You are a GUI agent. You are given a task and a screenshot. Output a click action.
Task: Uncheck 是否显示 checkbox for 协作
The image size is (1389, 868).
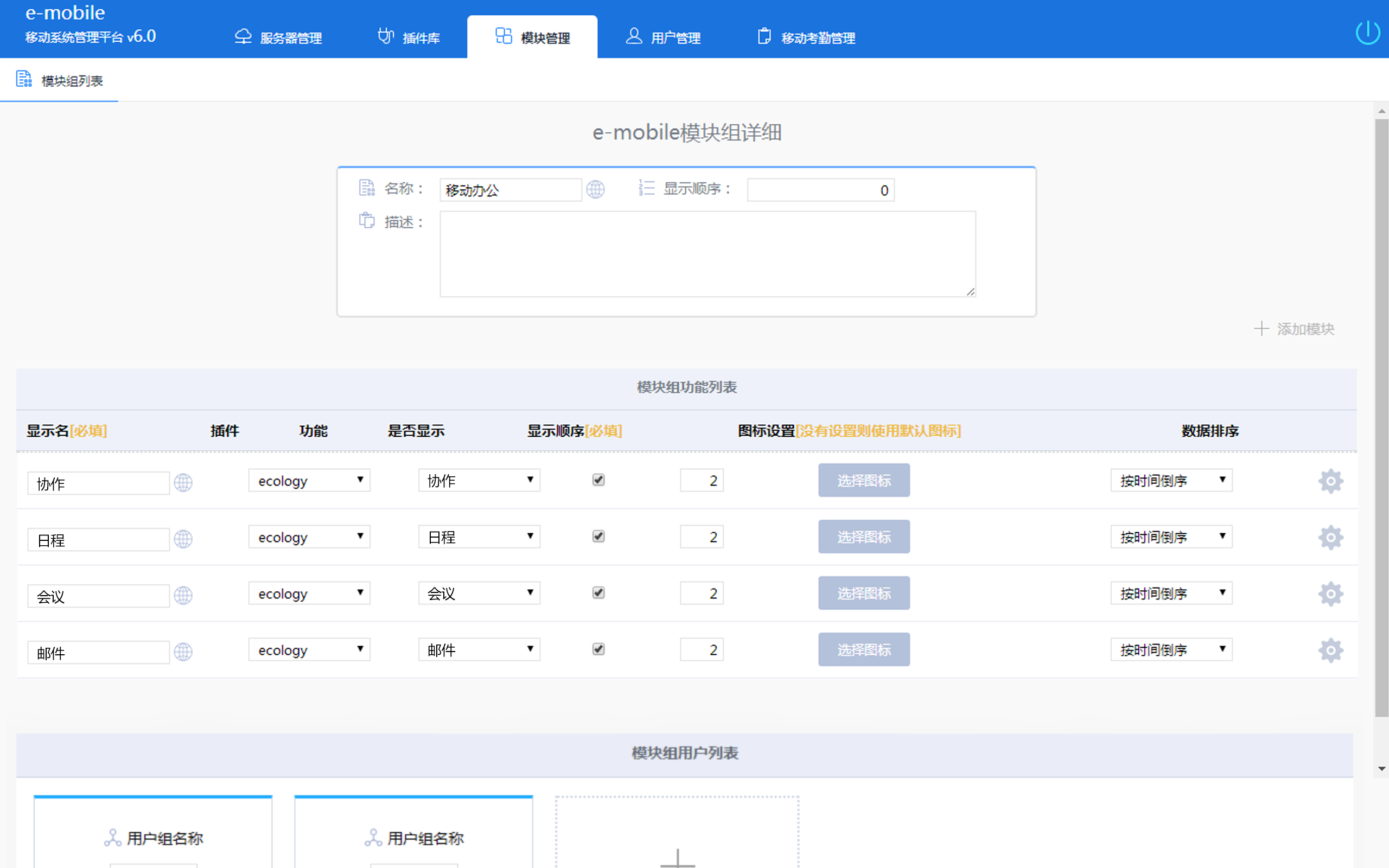(598, 480)
